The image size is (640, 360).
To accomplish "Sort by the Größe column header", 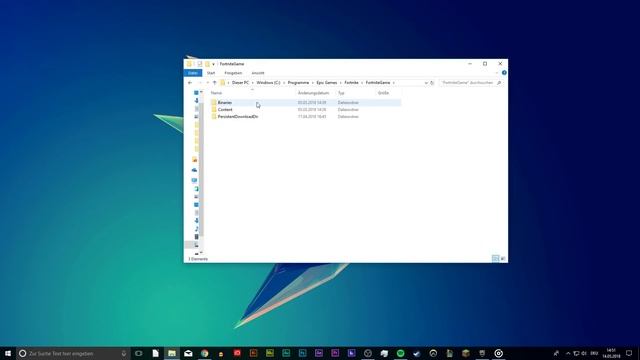I will click(383, 93).
